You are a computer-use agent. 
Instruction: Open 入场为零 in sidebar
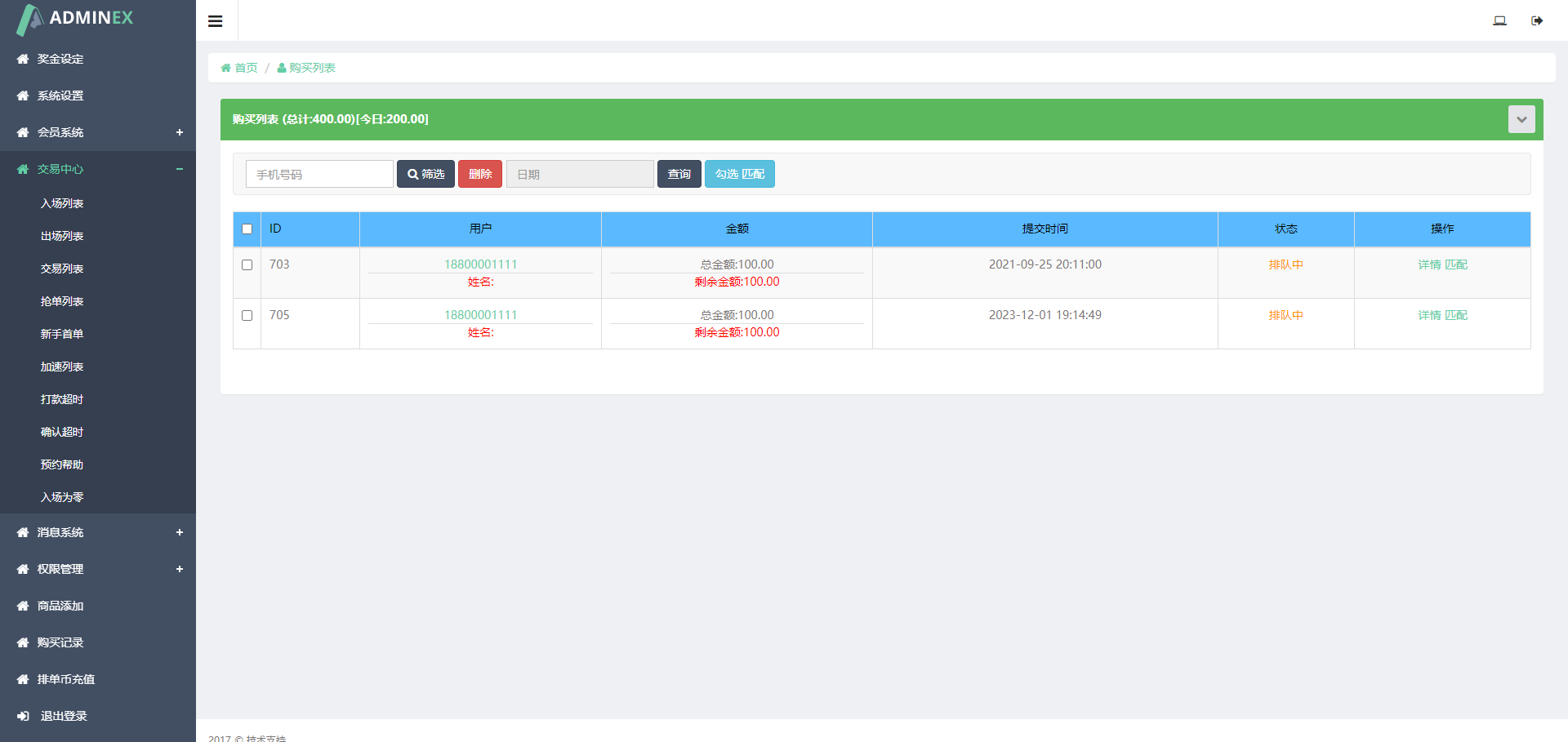tap(62, 497)
